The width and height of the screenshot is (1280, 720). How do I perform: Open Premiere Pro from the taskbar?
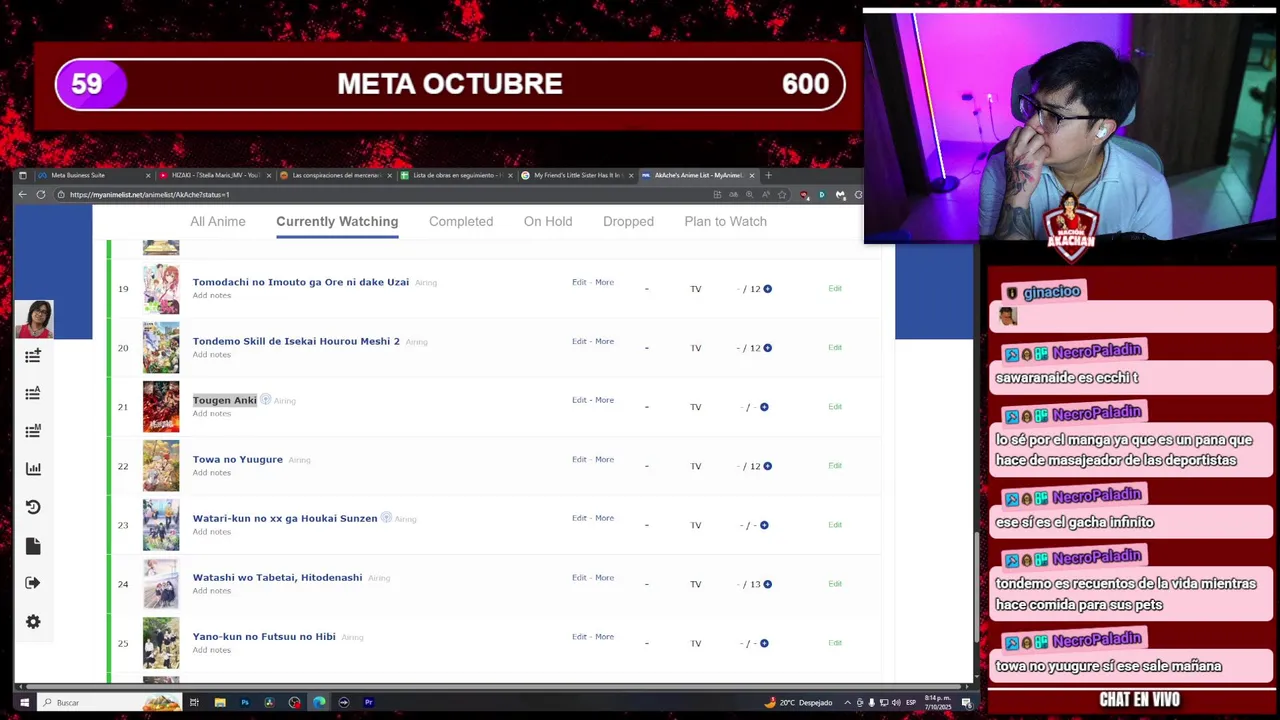(x=368, y=702)
